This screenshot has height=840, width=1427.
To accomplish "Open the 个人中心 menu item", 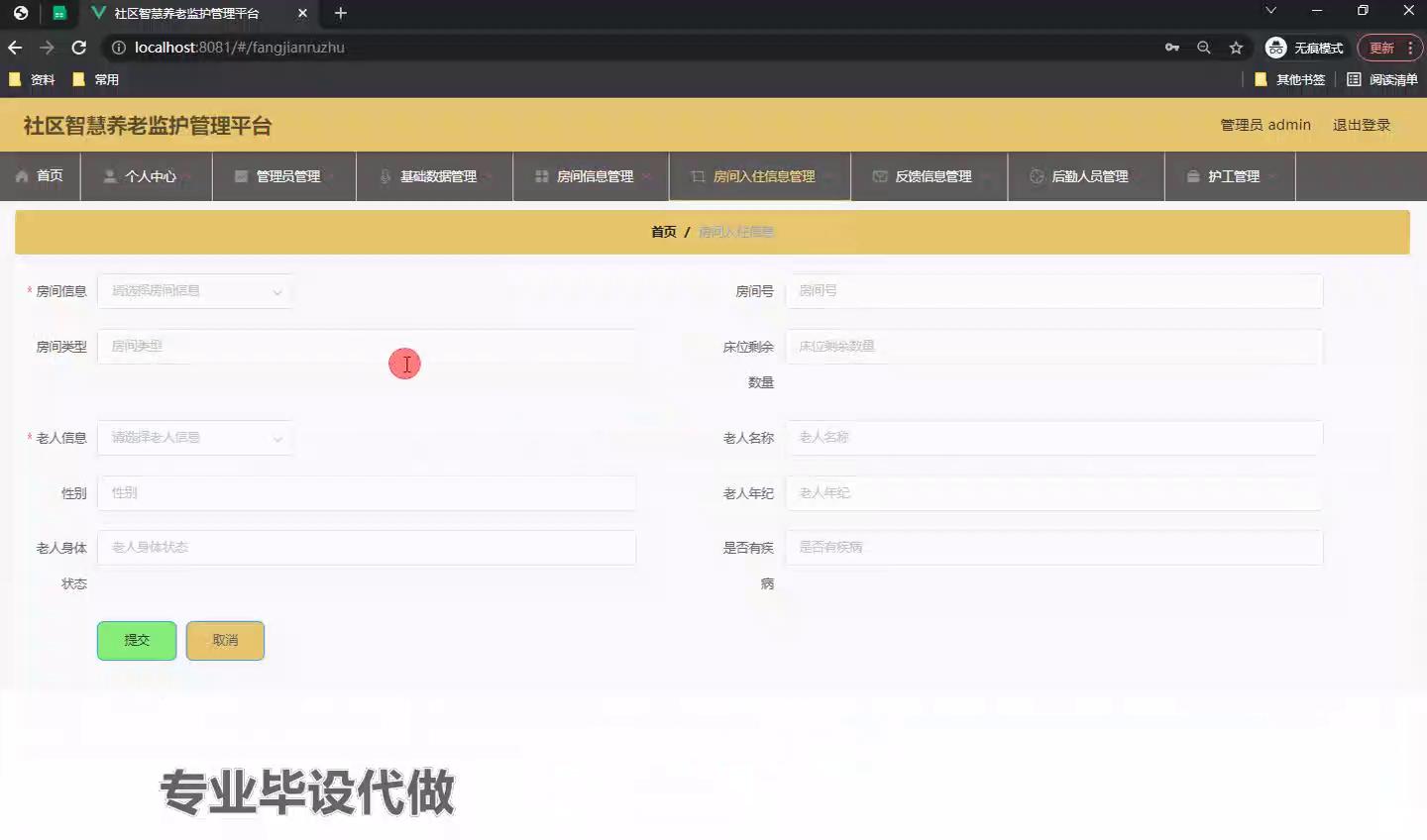I will [x=146, y=175].
